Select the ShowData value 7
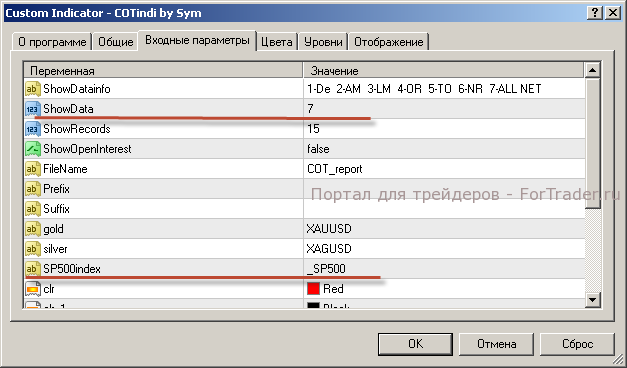 click(311, 109)
